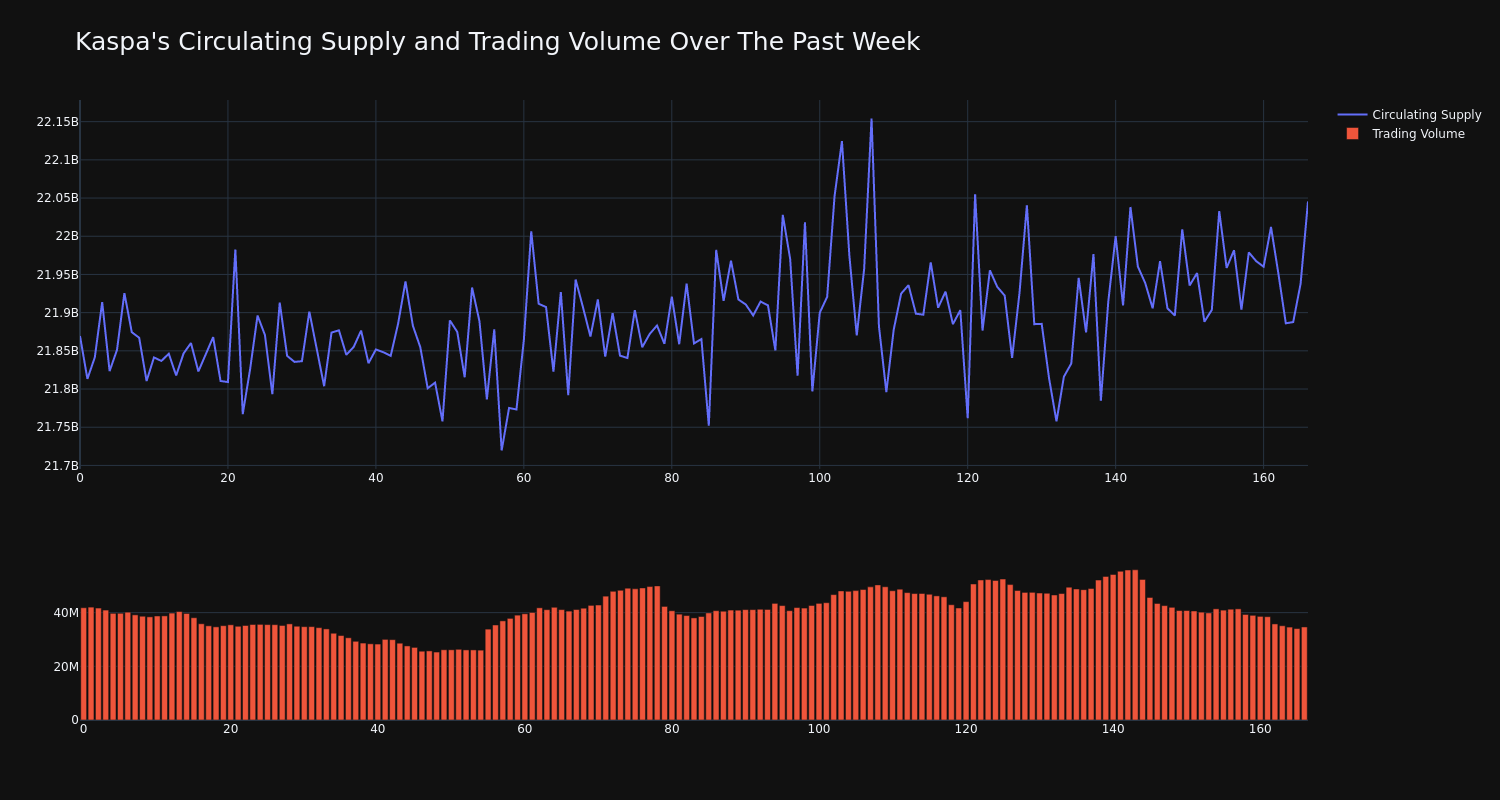Viewport: 1500px width, 800px height.
Task: Click the red Trading Volume legend square
Action: [1352, 134]
